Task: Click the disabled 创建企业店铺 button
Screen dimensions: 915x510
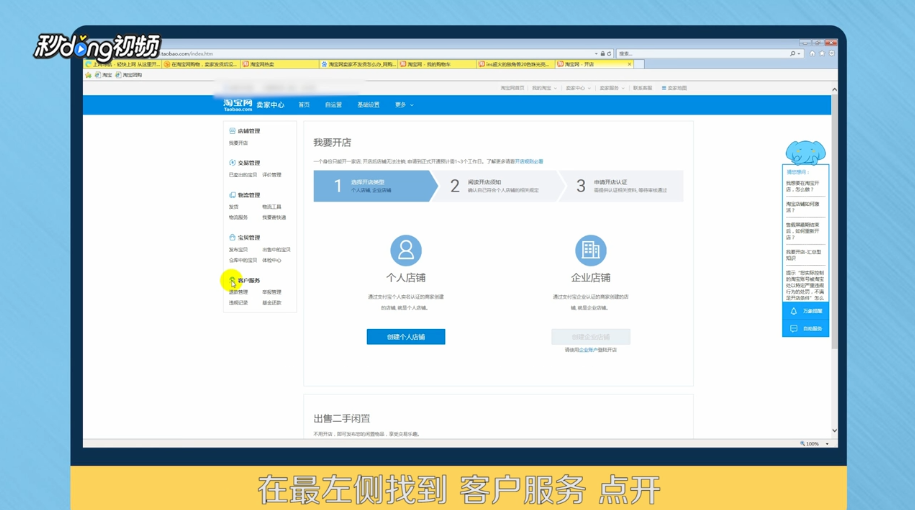Action: tap(591, 337)
